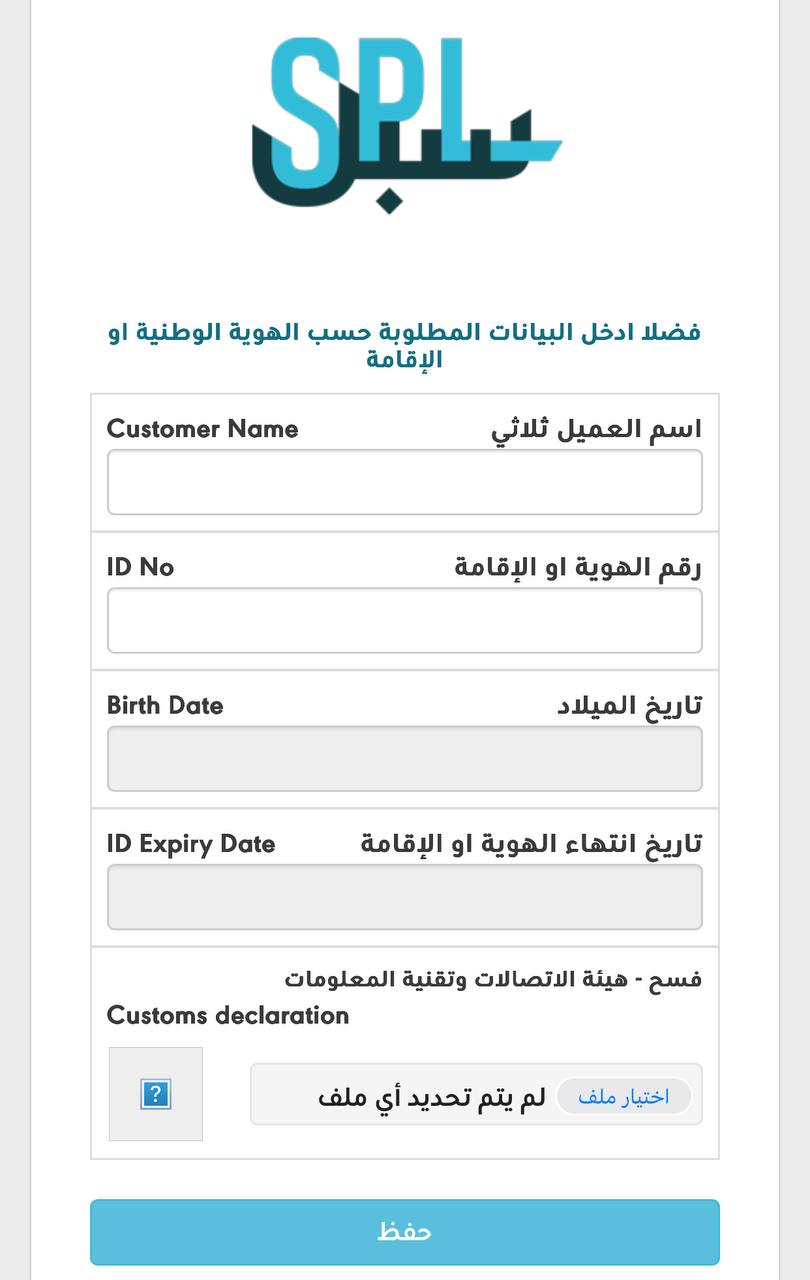The width and height of the screenshot is (810, 1280).
Task: Click the teal Arabic instruction heading
Action: tap(404, 345)
